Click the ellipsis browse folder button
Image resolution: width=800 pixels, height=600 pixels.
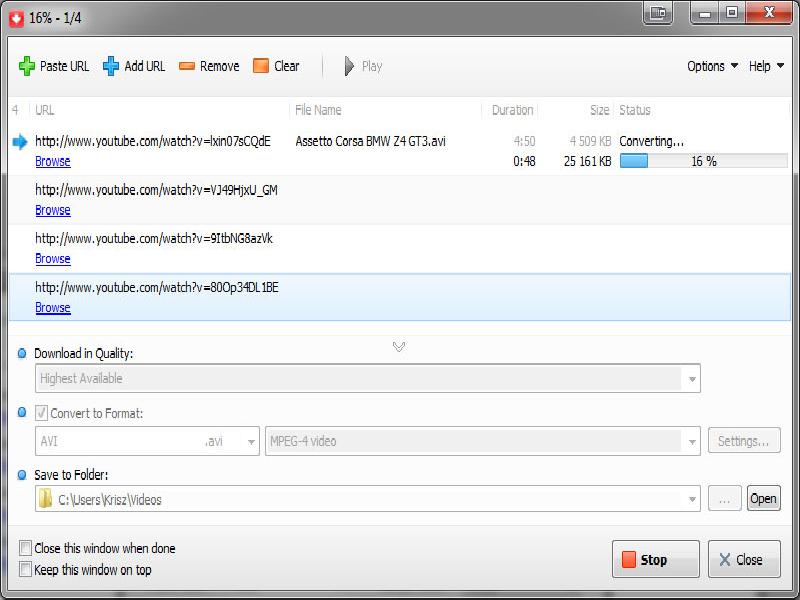click(x=724, y=498)
